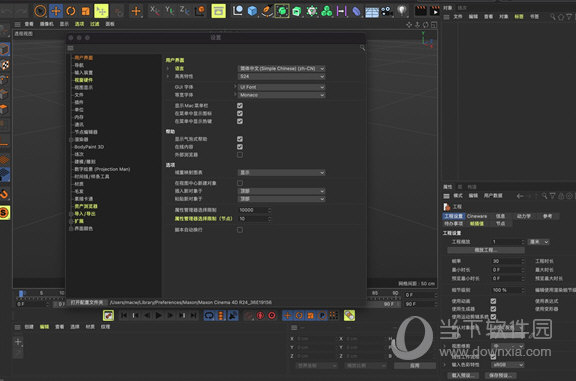This screenshot has height=381, width=576.
Task: Search preferences with the magnifier icon
Action: tap(362, 48)
